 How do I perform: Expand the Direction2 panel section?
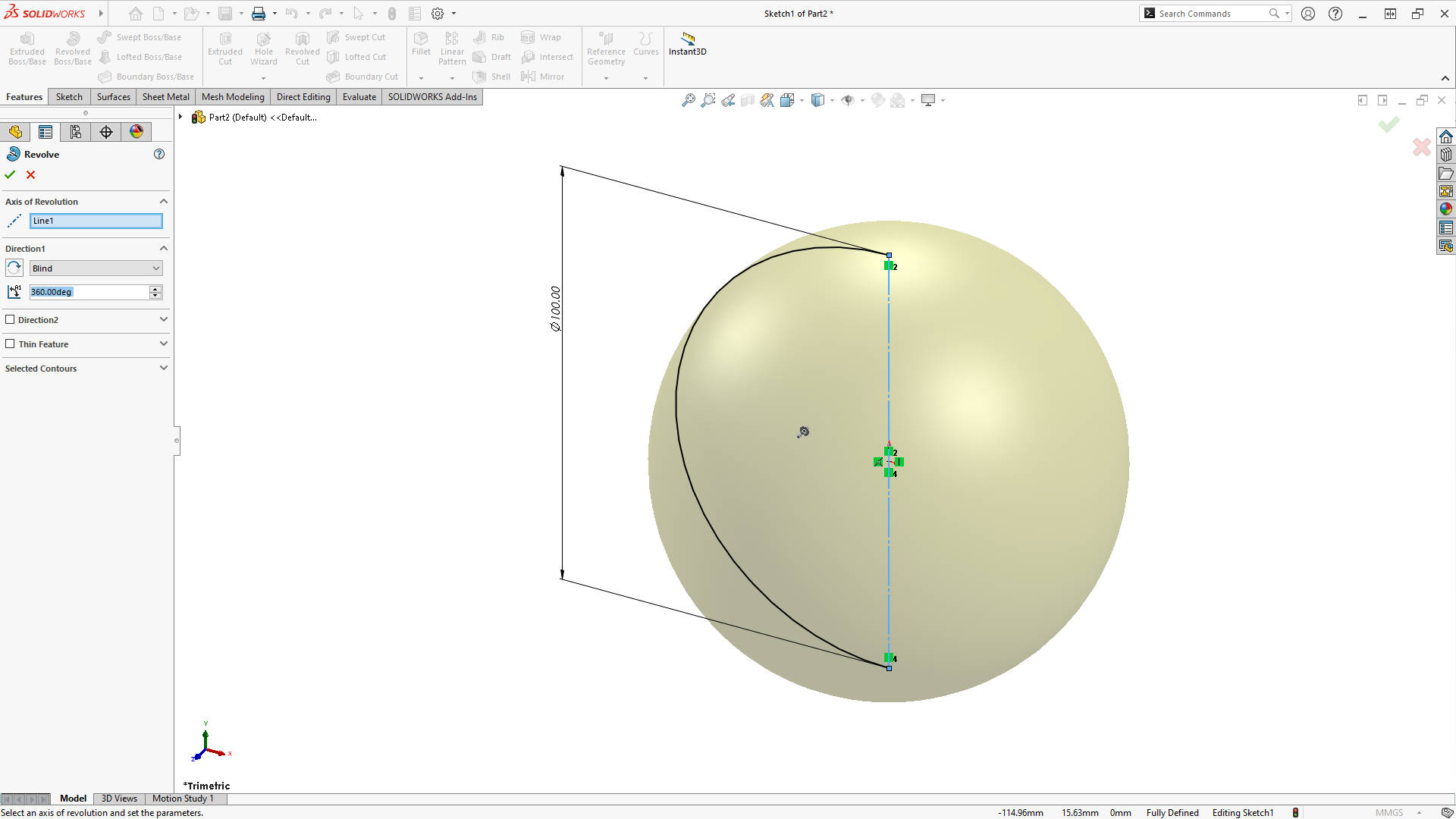(x=163, y=319)
